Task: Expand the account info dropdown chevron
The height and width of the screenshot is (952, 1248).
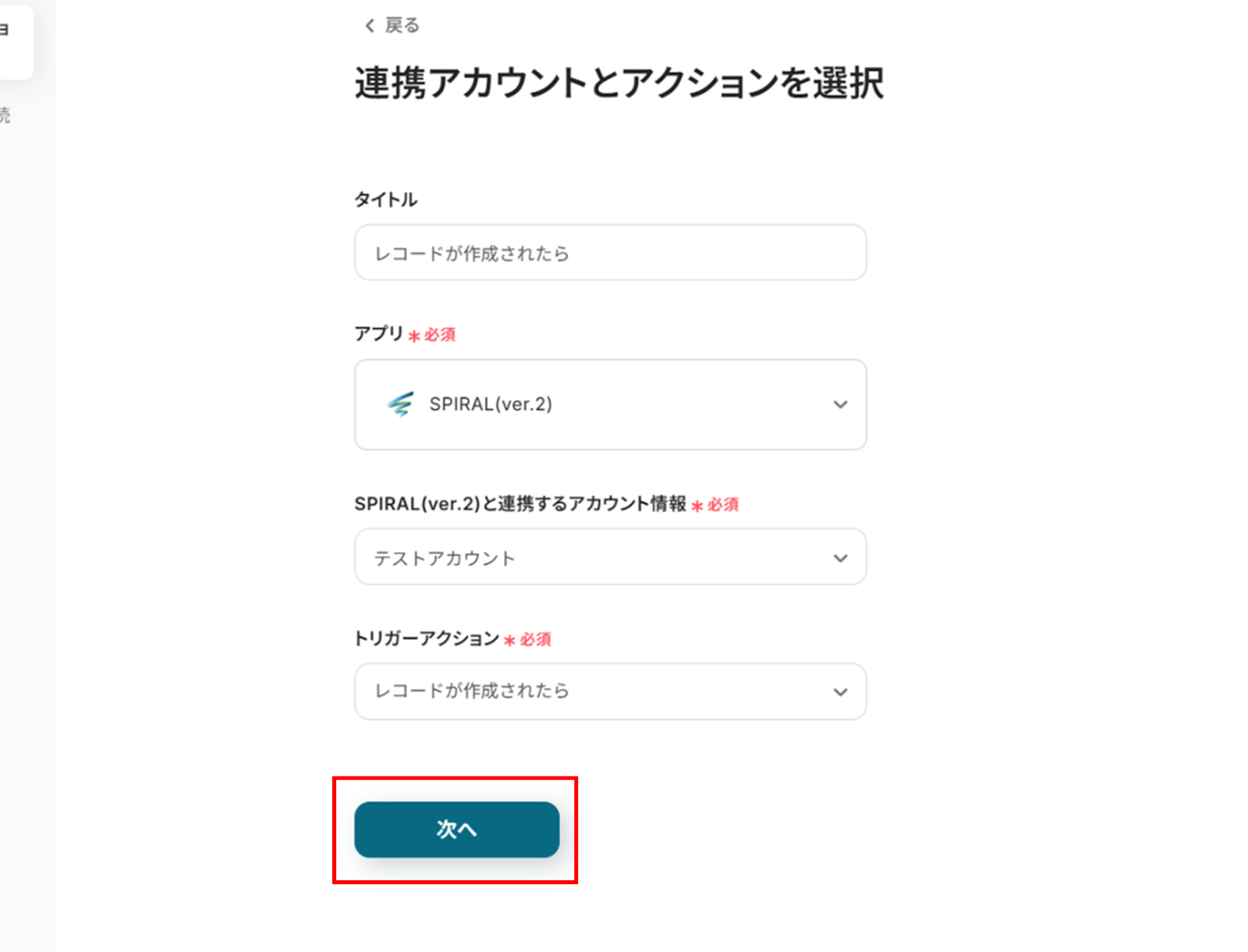Action: coord(840,558)
